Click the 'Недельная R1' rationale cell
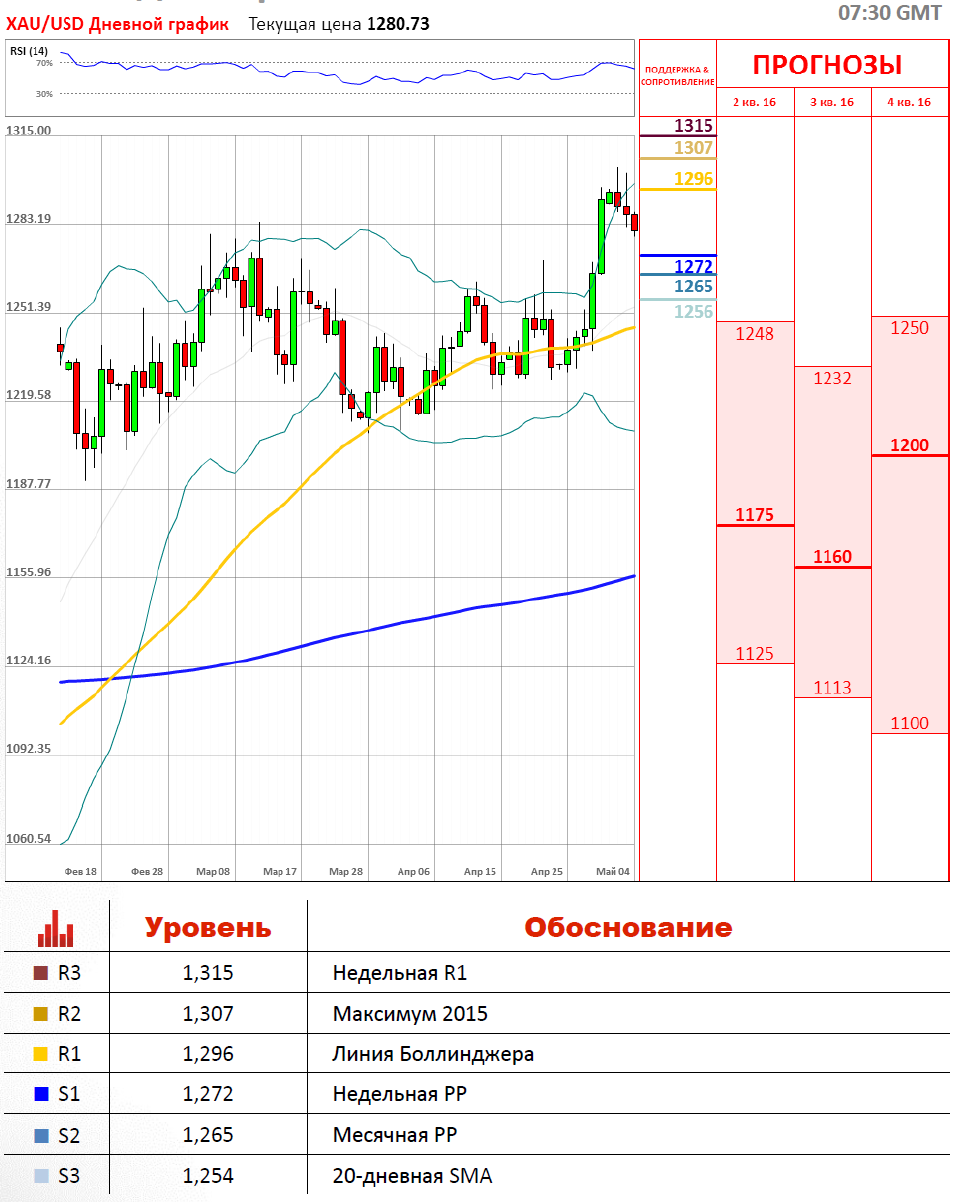Viewport: 973px width, 1202px height. pos(400,973)
